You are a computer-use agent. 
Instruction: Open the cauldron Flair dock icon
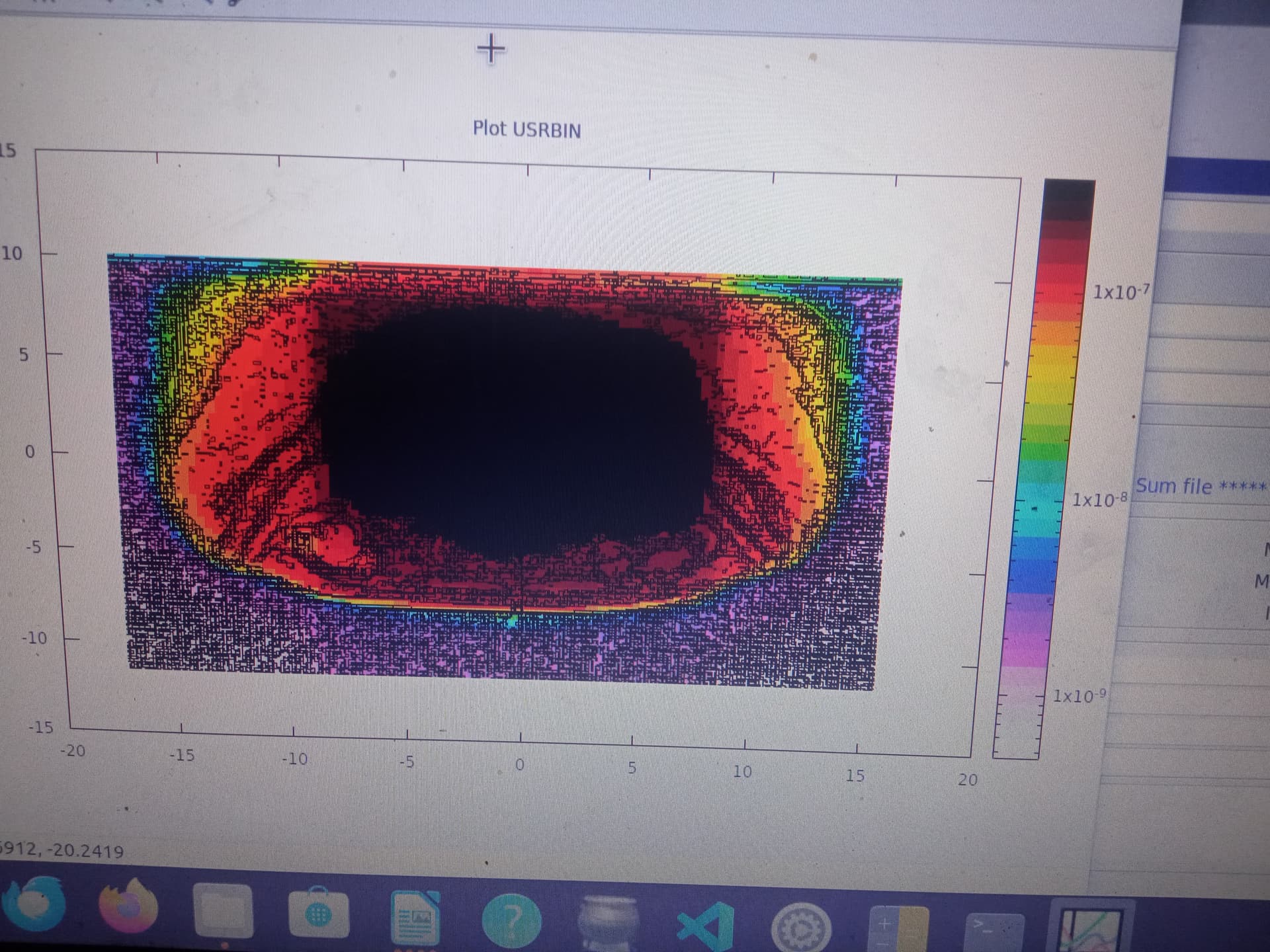click(x=609, y=924)
